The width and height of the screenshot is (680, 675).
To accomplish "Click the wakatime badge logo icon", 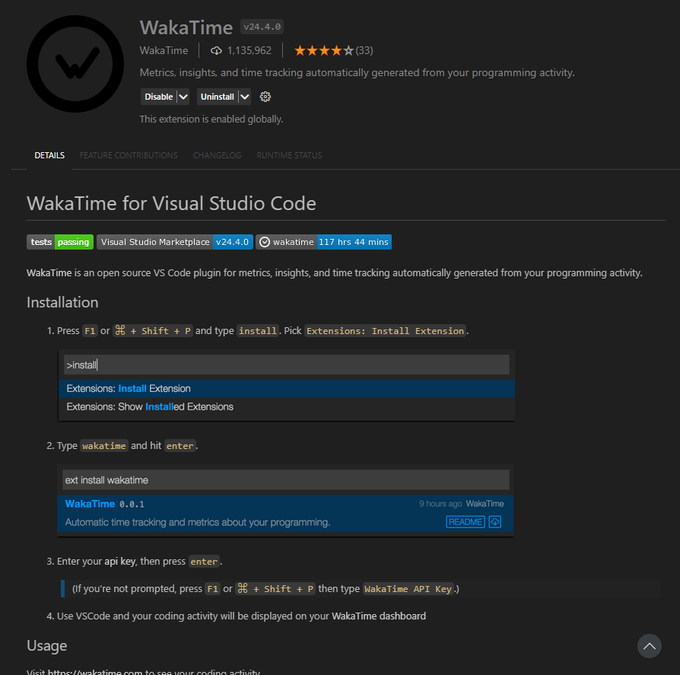I will 265,242.
